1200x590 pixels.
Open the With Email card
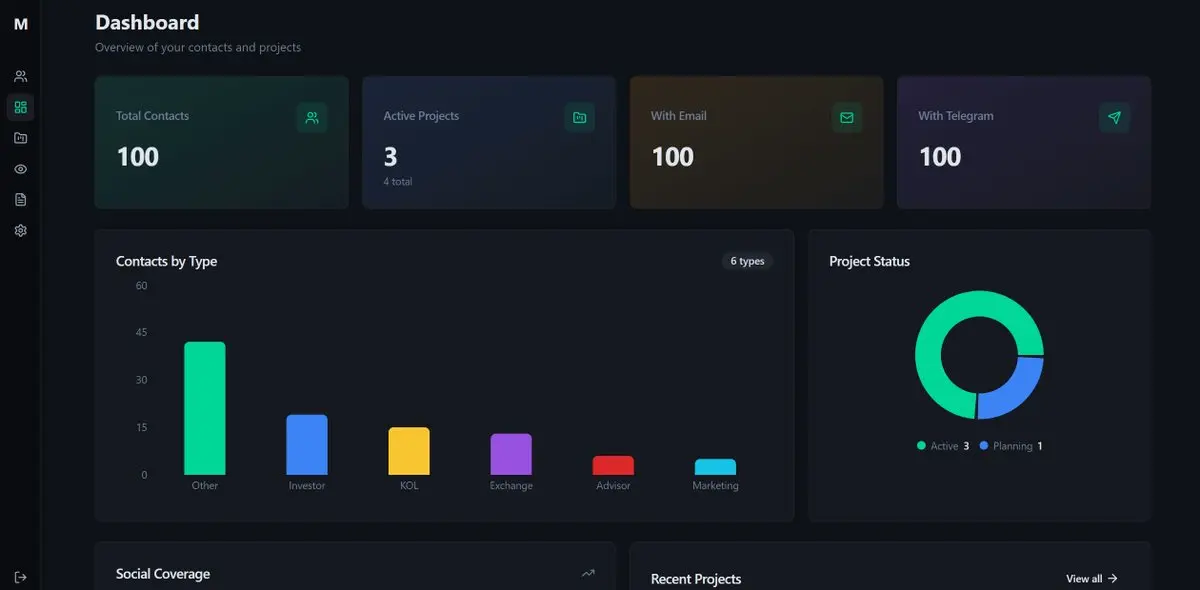point(757,142)
